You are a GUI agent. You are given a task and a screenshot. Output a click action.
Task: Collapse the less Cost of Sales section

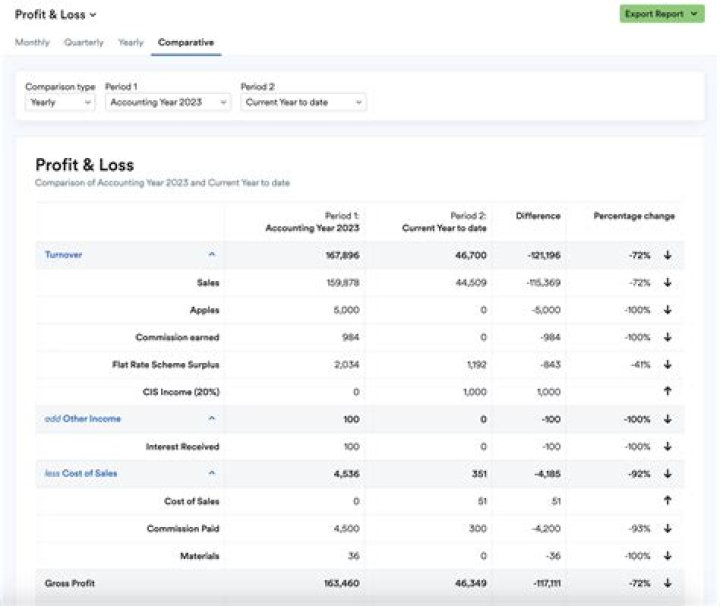tap(211, 474)
